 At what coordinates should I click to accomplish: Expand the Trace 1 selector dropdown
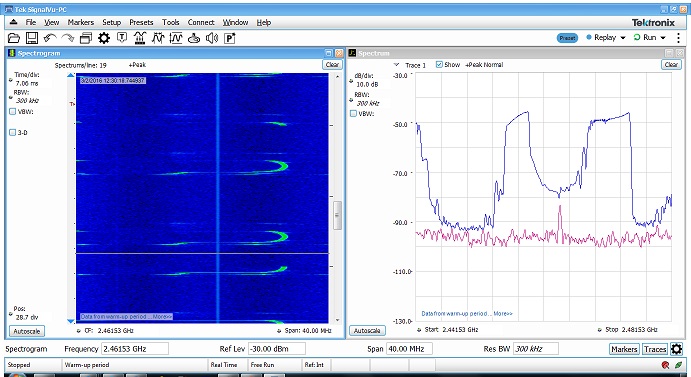click(396, 65)
